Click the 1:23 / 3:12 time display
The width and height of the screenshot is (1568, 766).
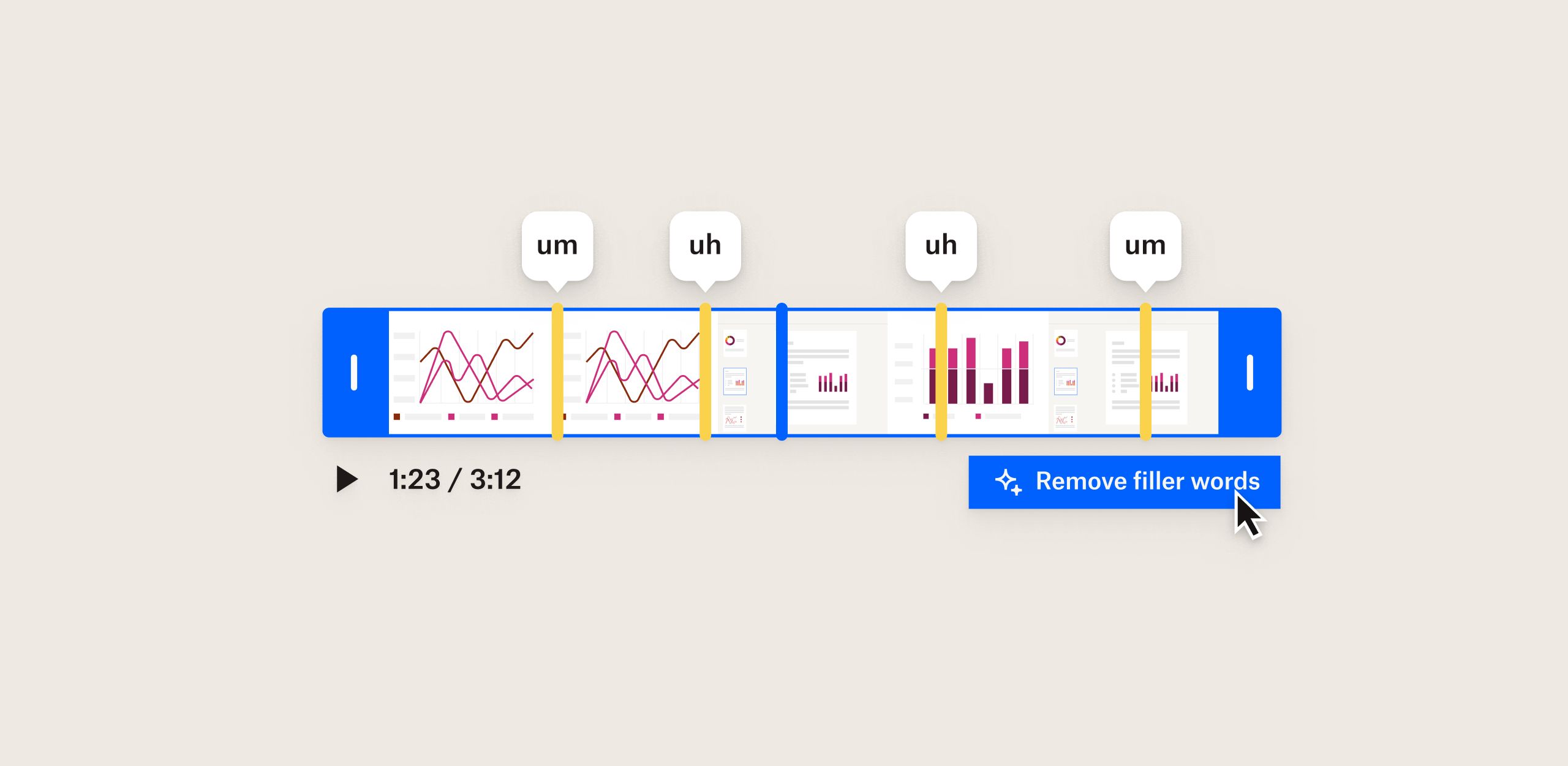454,479
